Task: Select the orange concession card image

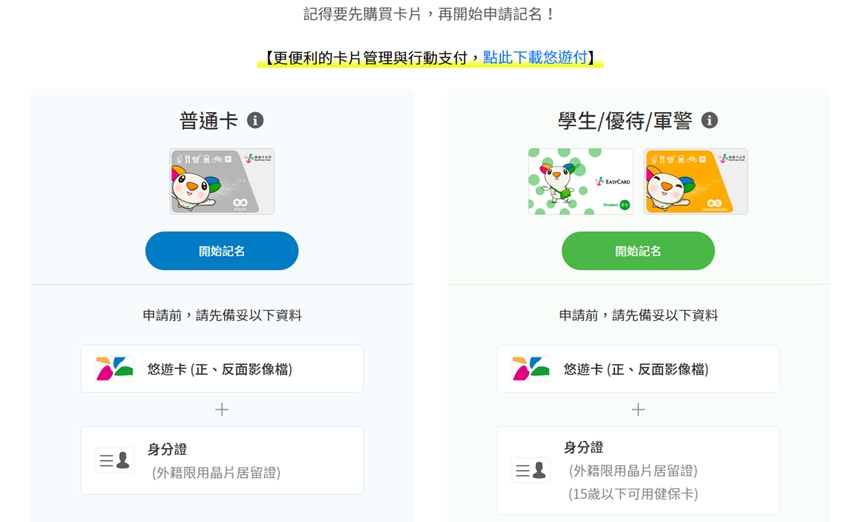Action: [696, 182]
